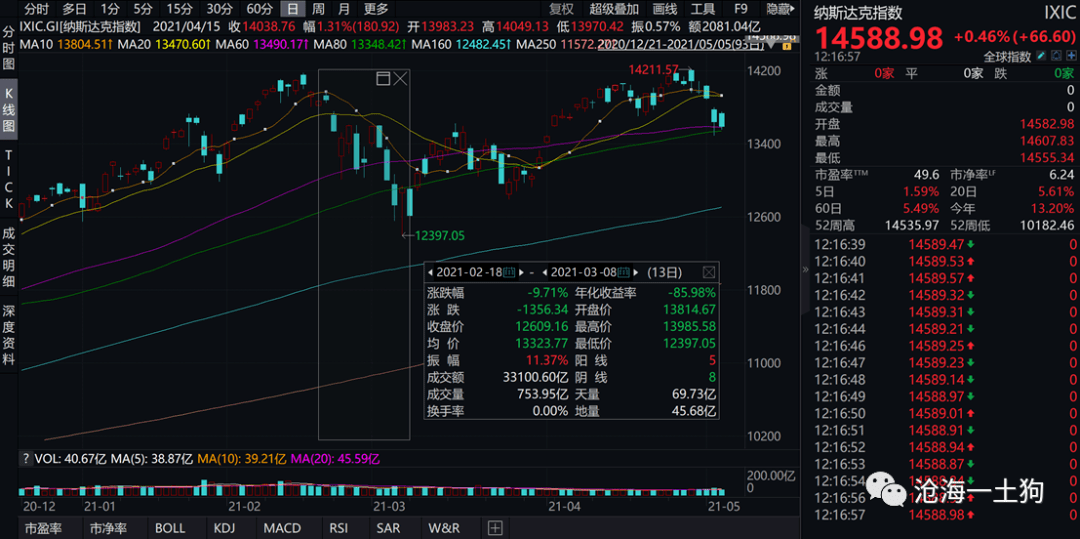Switch chart to daily (日) period
This screenshot has height=539, width=1080.
point(292,9)
